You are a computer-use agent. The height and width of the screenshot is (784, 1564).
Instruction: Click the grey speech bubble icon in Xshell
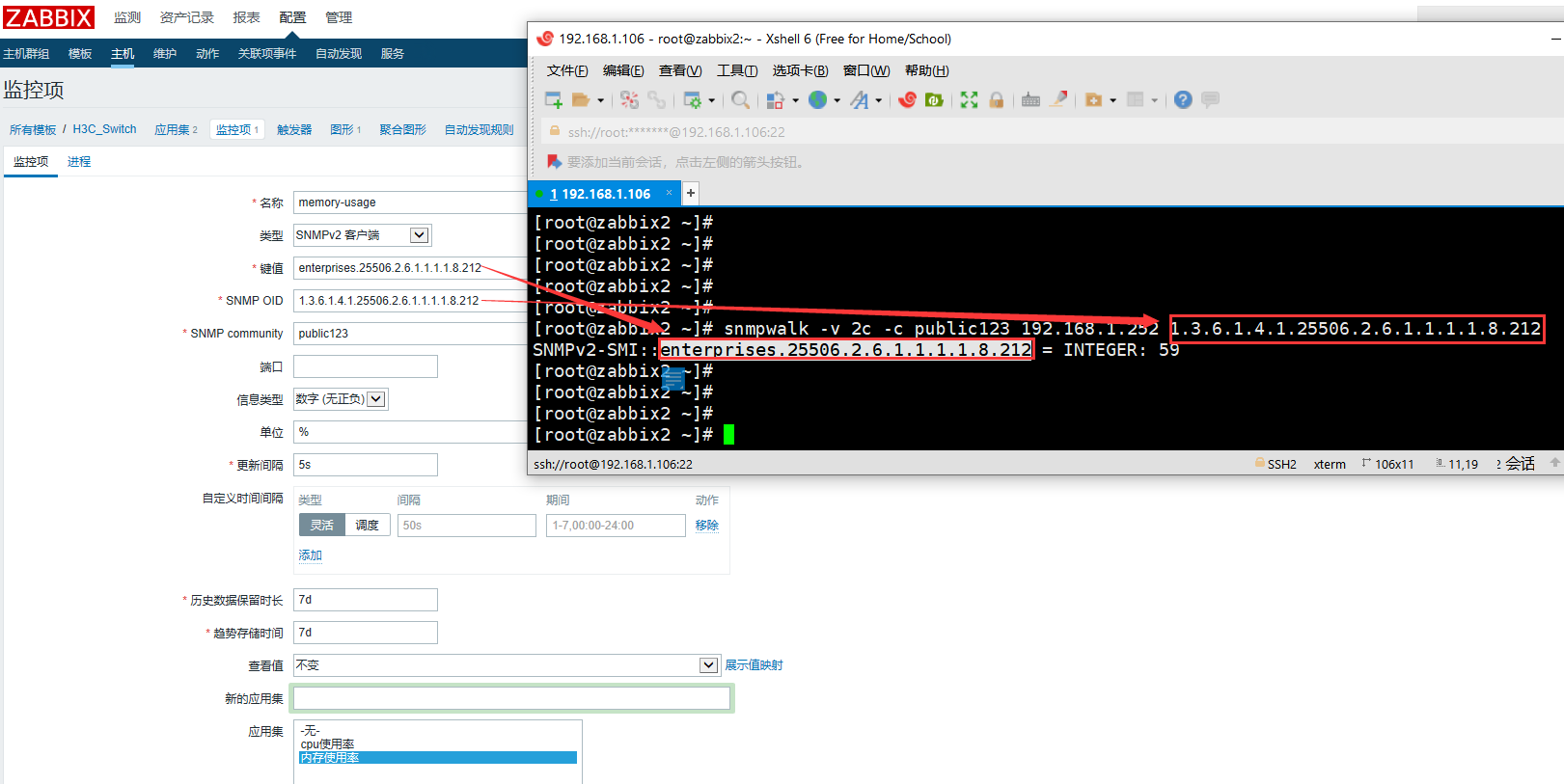[1210, 99]
